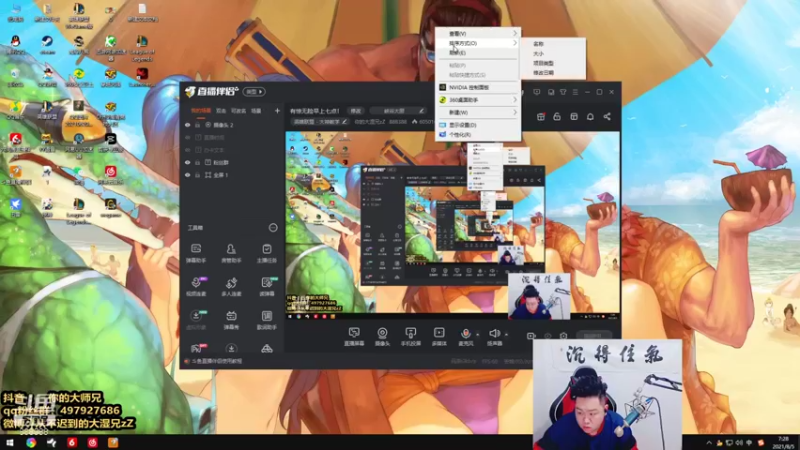
Task: Toggle lock on 粉丝群 source
Action: (x=197, y=162)
